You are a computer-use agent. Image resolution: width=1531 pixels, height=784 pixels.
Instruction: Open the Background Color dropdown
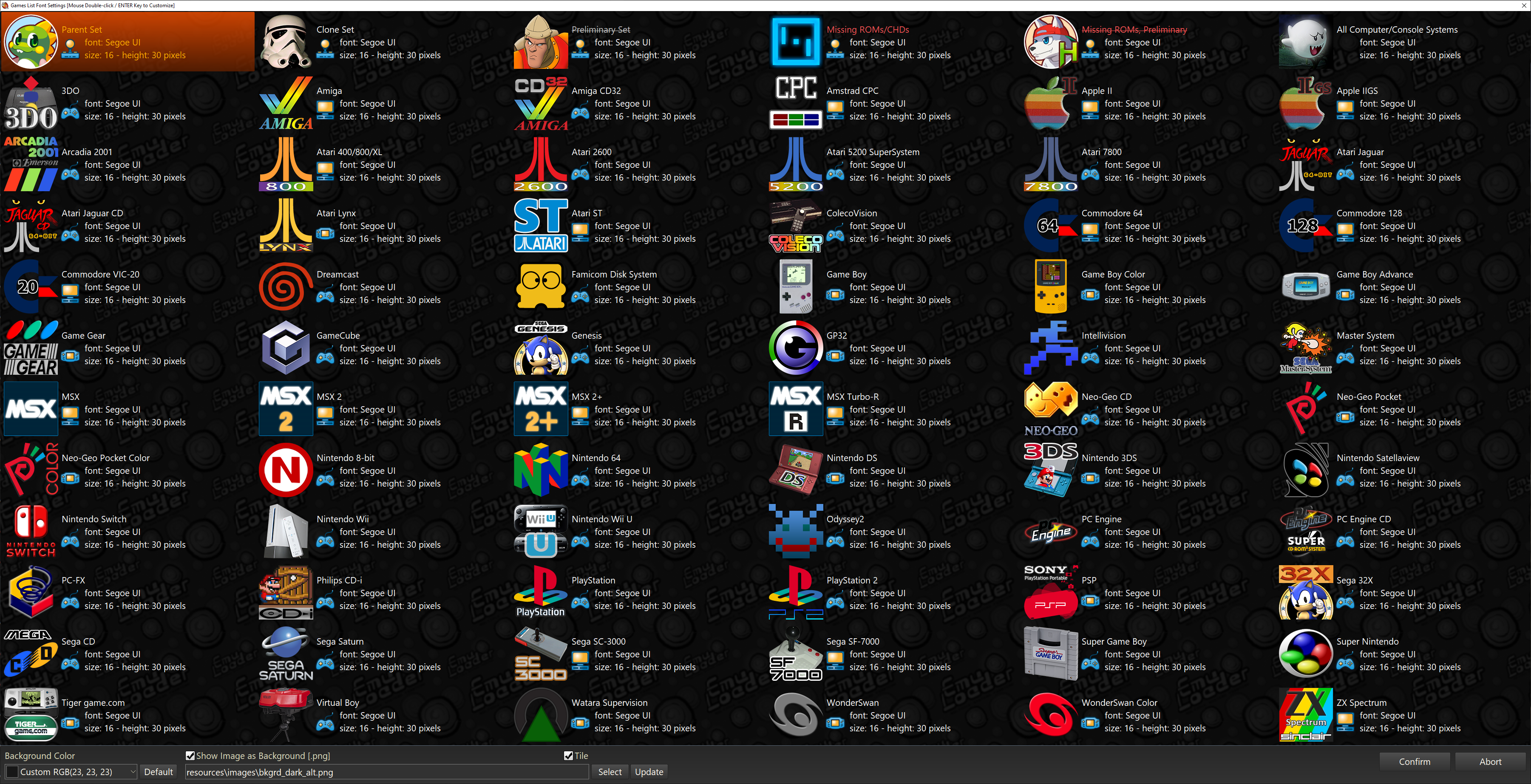133,772
